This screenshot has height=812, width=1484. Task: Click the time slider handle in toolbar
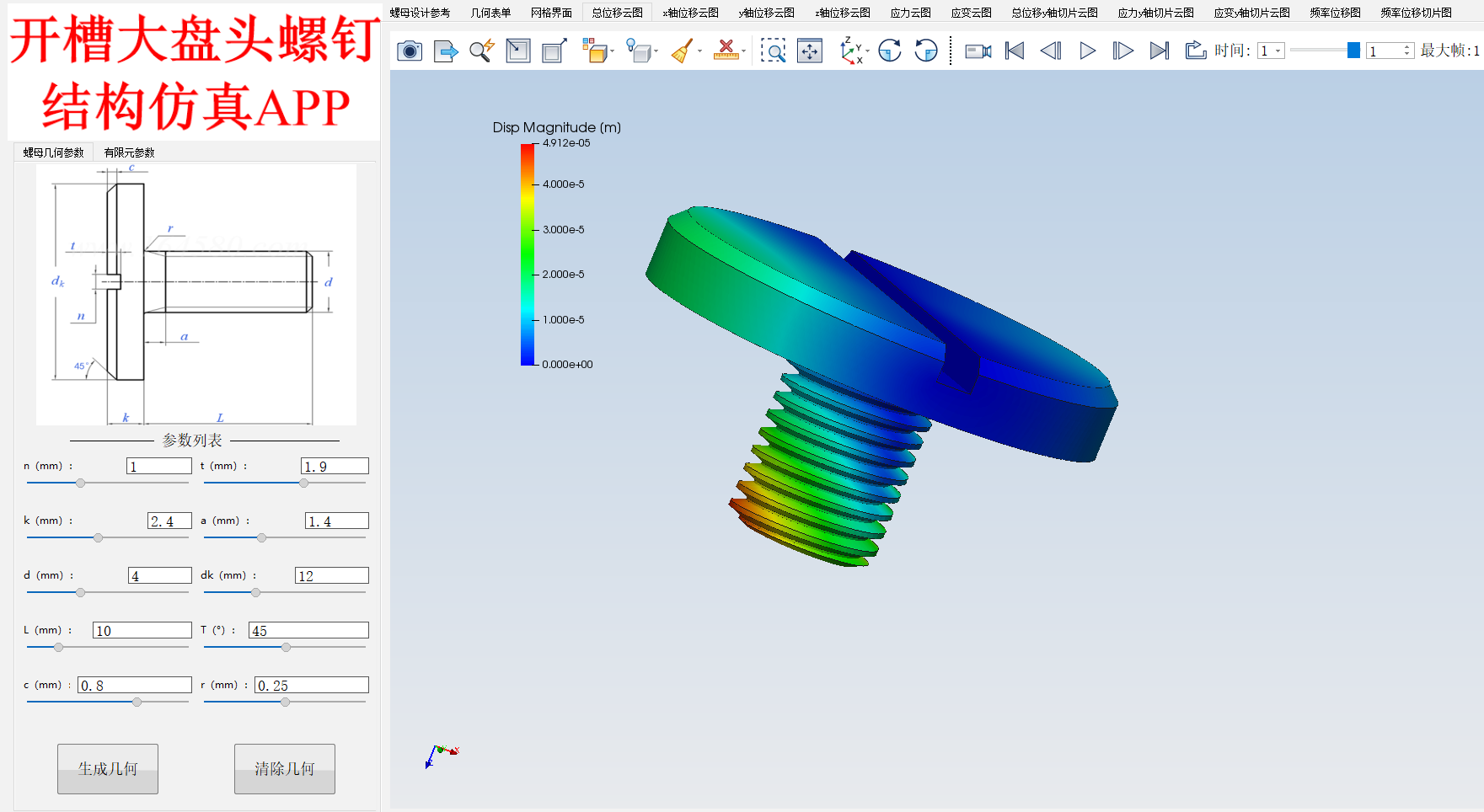pos(1353,51)
